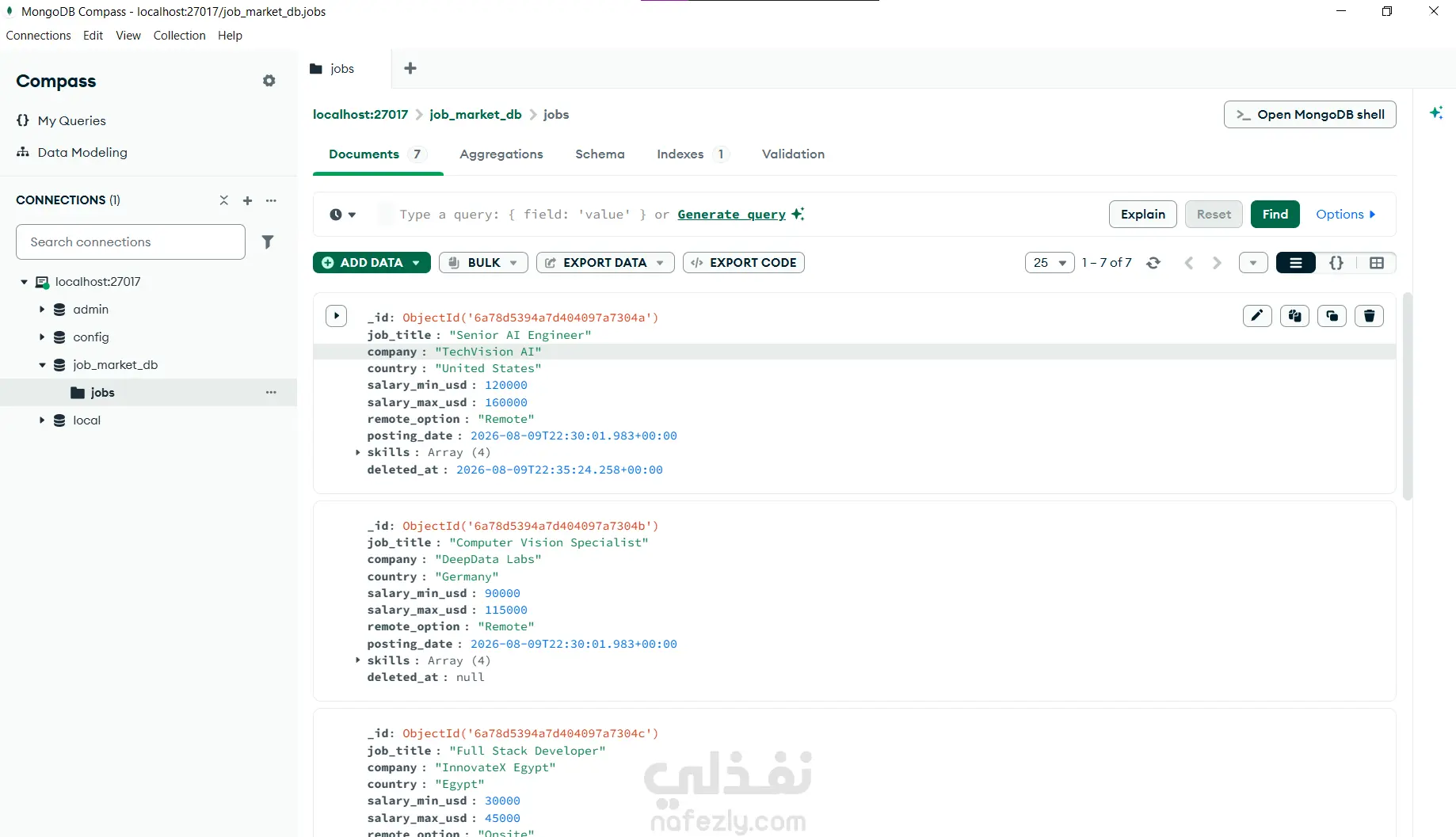Navigate to localhost:27017 breadcrumb
Screen dimensions: 1456x837
click(360, 115)
